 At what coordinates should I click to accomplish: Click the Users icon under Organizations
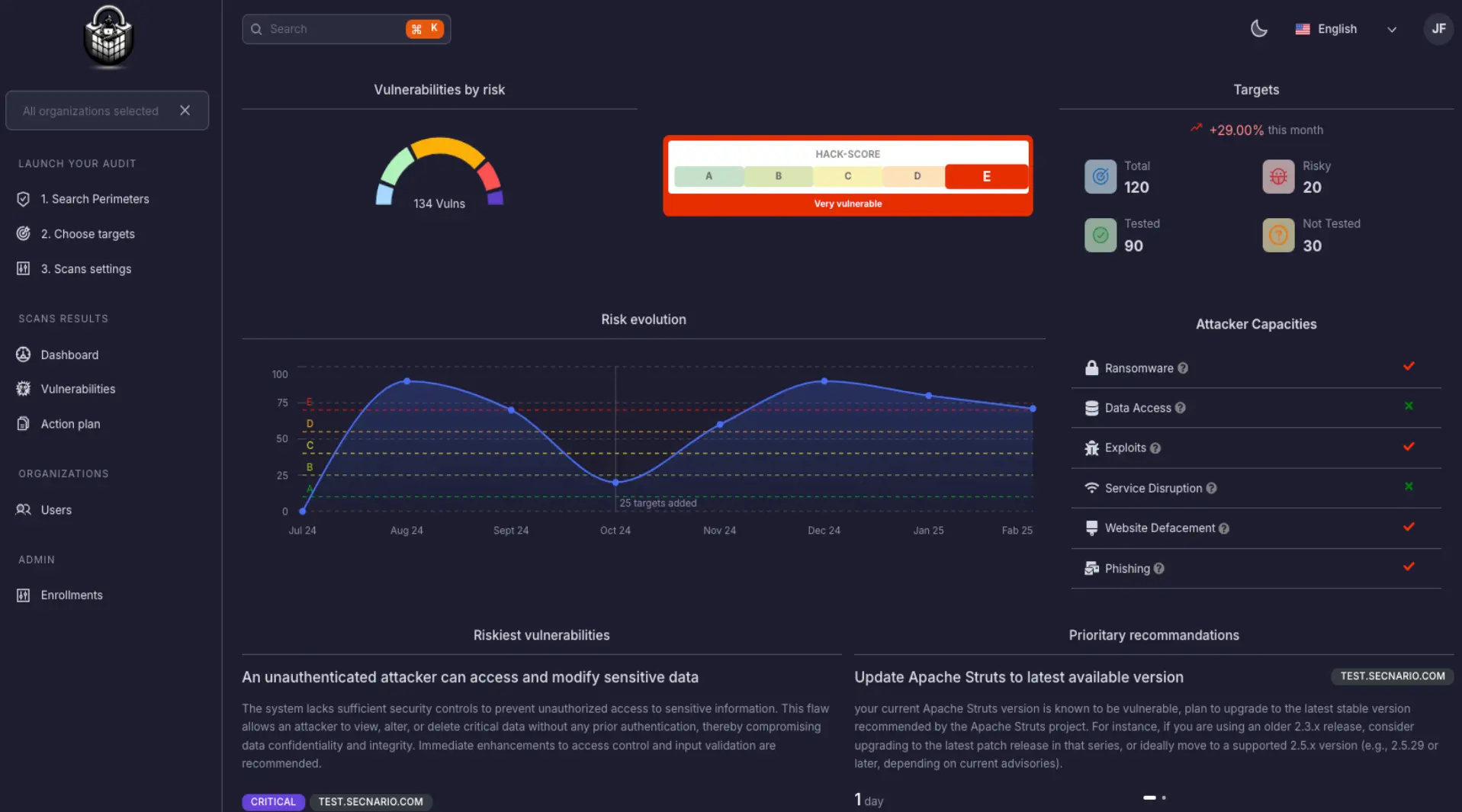coord(22,509)
